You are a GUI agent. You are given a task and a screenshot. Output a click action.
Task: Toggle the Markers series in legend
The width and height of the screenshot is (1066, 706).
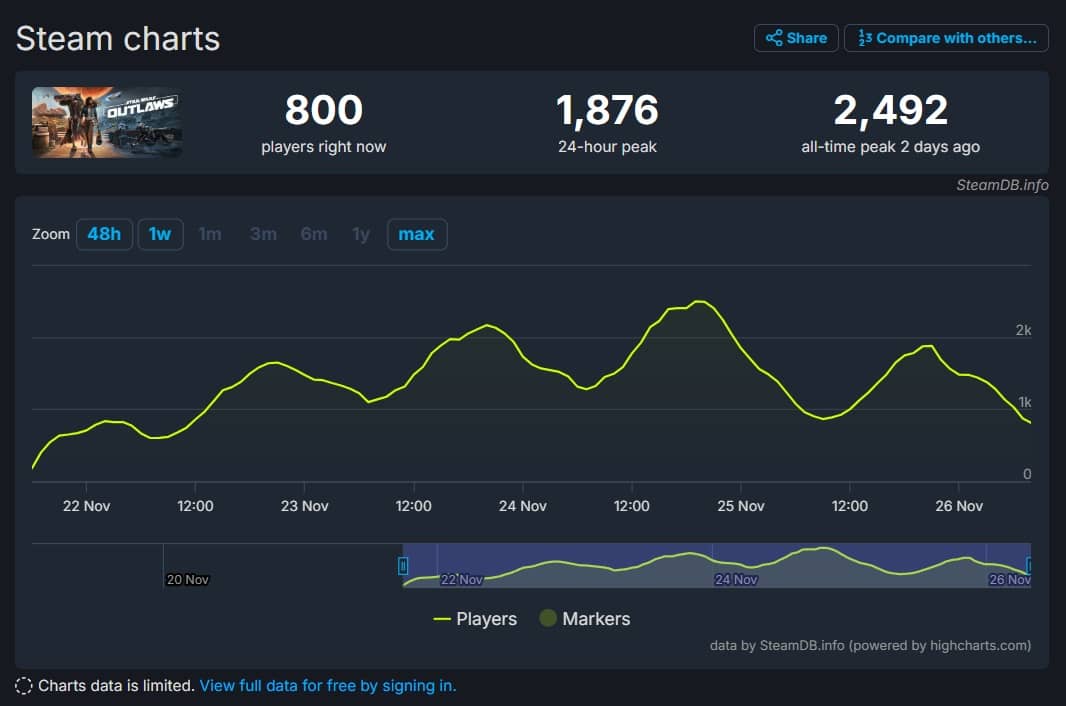click(x=585, y=619)
